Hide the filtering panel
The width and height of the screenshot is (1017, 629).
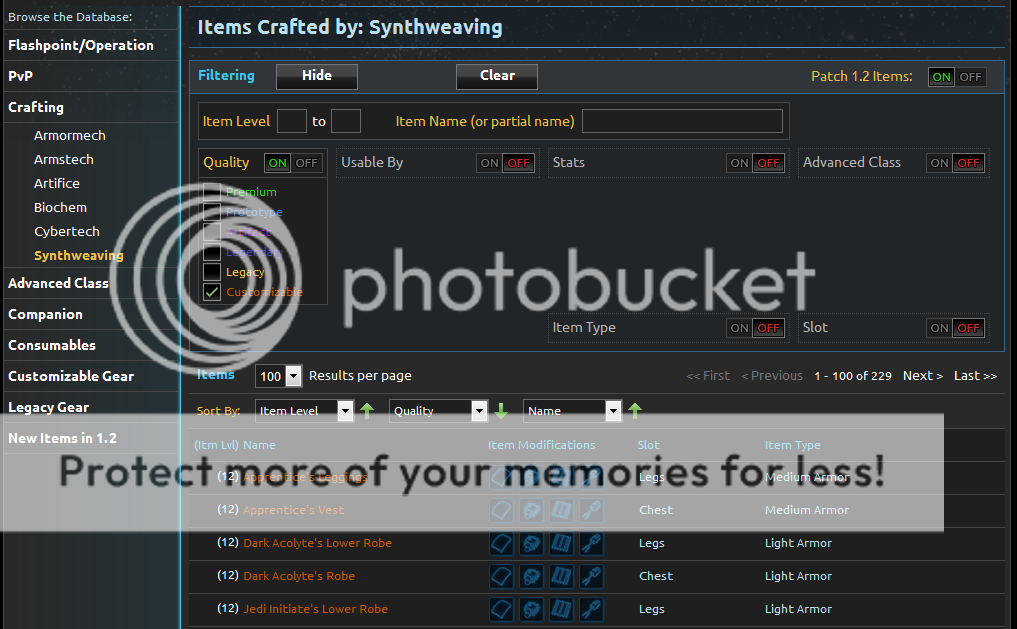point(317,76)
